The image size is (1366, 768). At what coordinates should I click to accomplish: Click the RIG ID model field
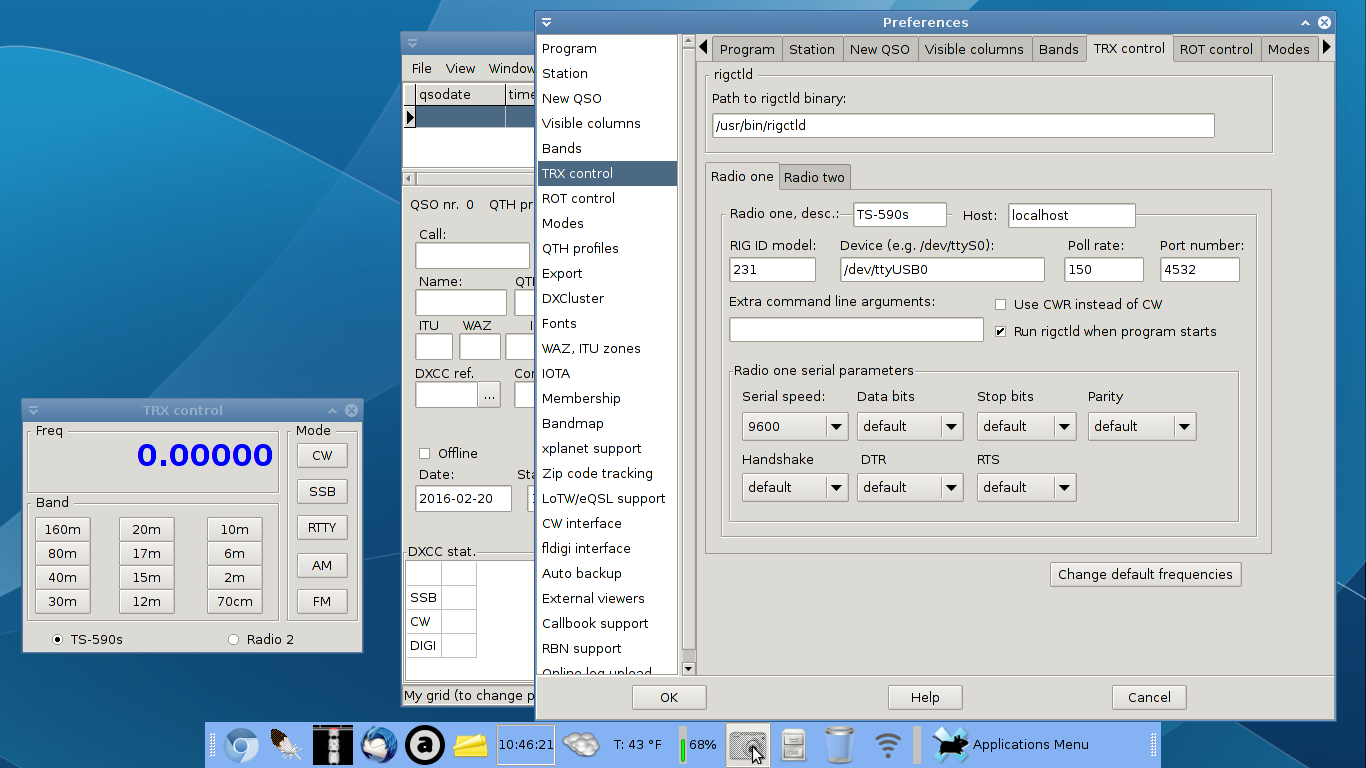point(772,270)
